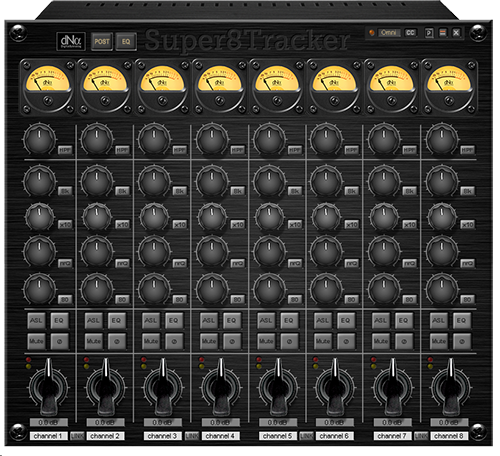The image size is (500, 456).
Task: Click channel 4 yellow signal LED
Action: click(201, 367)
